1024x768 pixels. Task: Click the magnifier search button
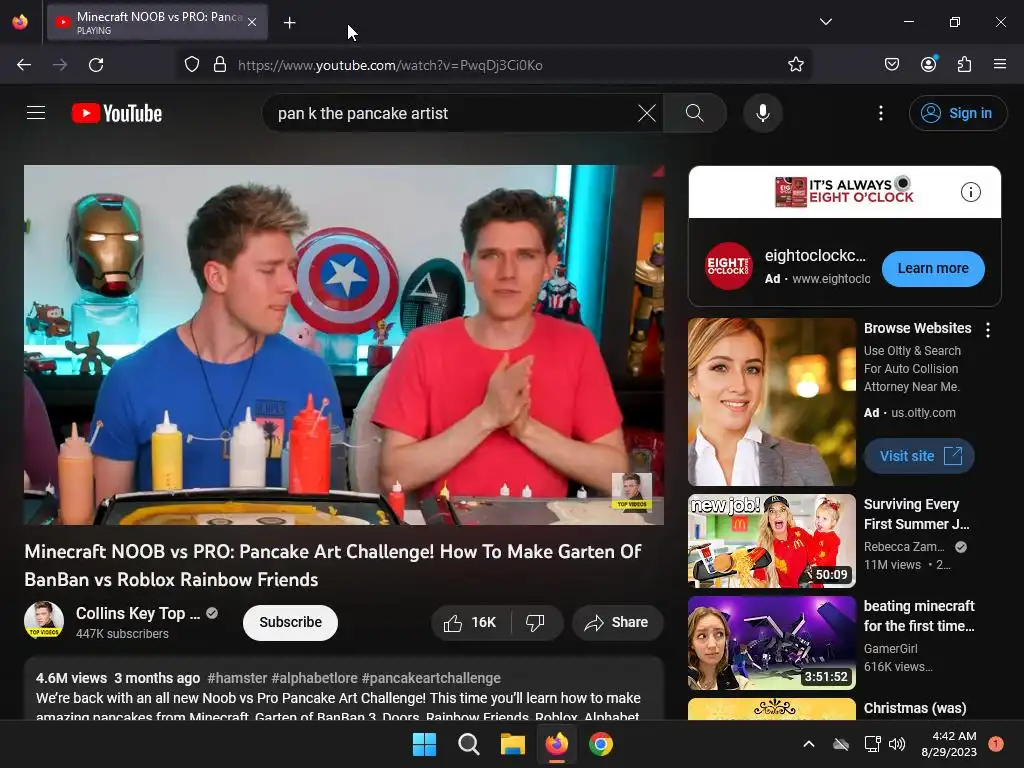click(x=695, y=113)
